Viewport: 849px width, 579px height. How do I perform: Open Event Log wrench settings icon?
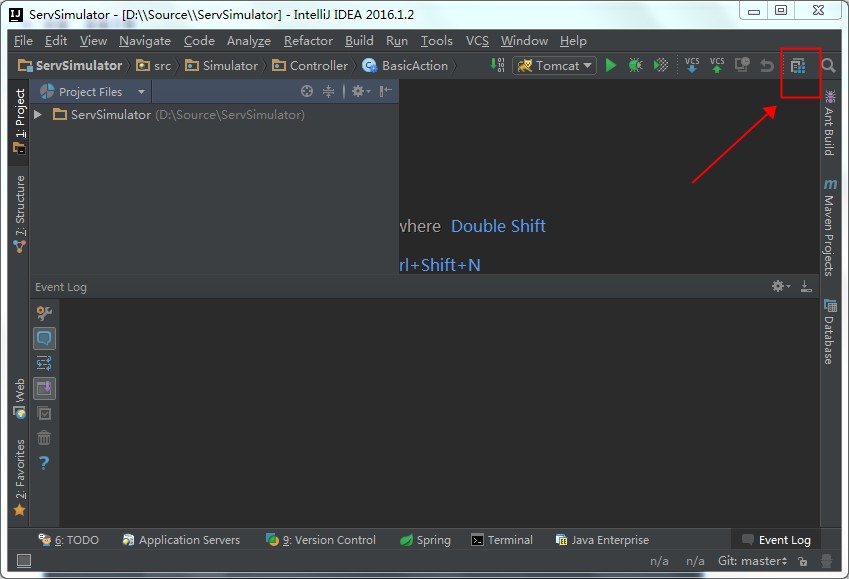(x=44, y=313)
